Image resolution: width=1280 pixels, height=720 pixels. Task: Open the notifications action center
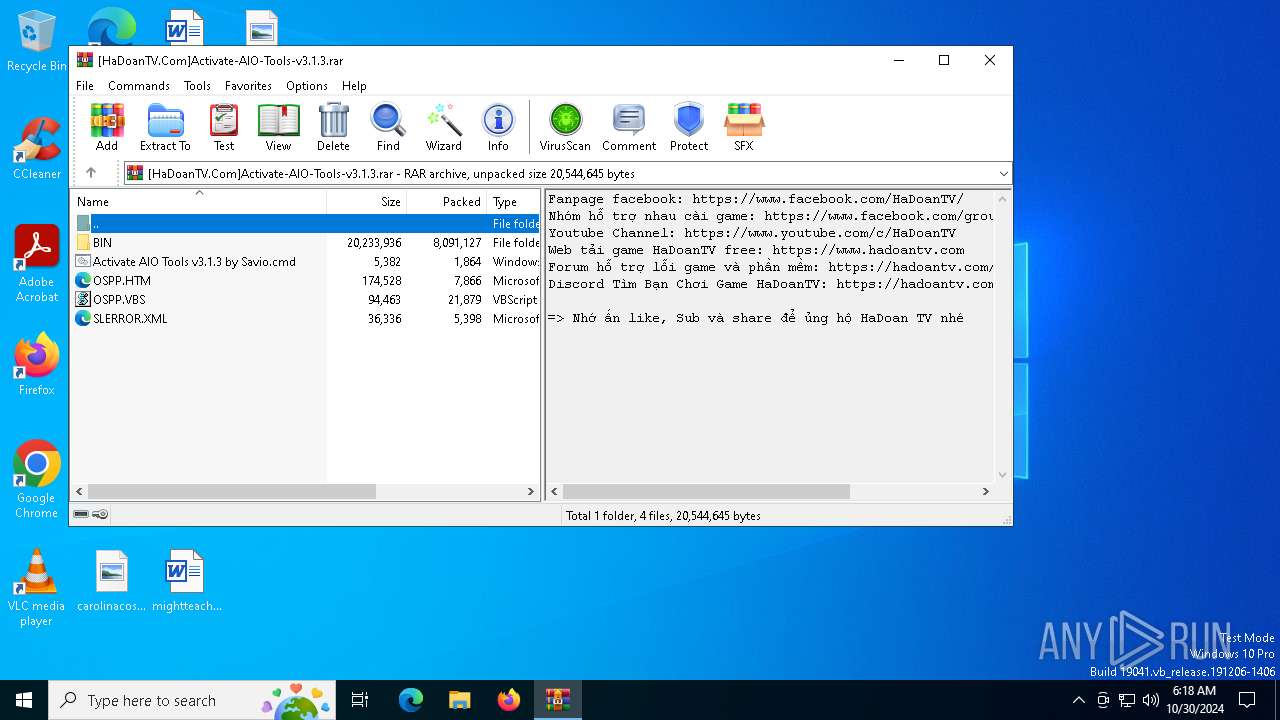pos(1247,700)
